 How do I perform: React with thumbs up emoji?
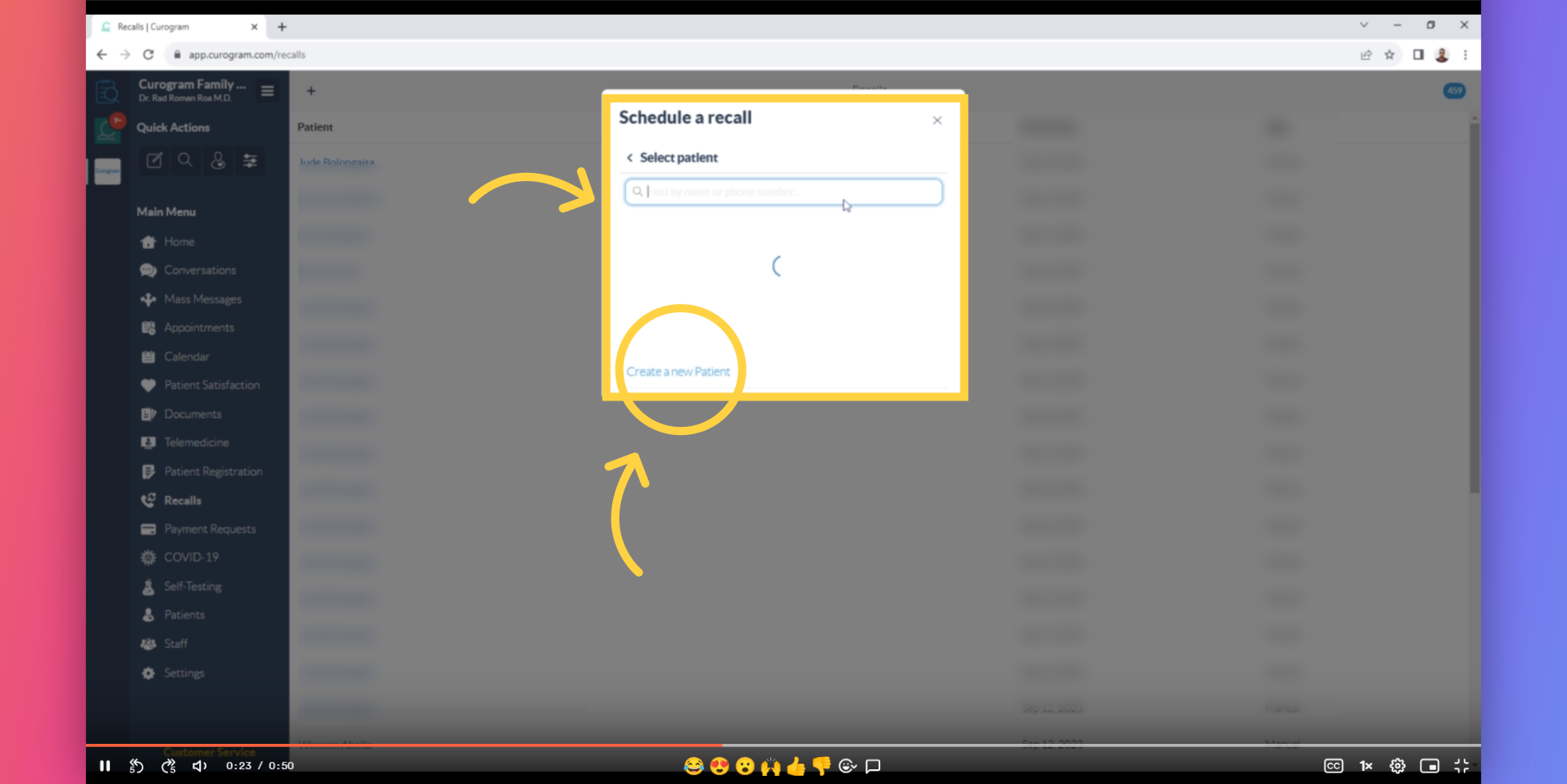(x=796, y=766)
